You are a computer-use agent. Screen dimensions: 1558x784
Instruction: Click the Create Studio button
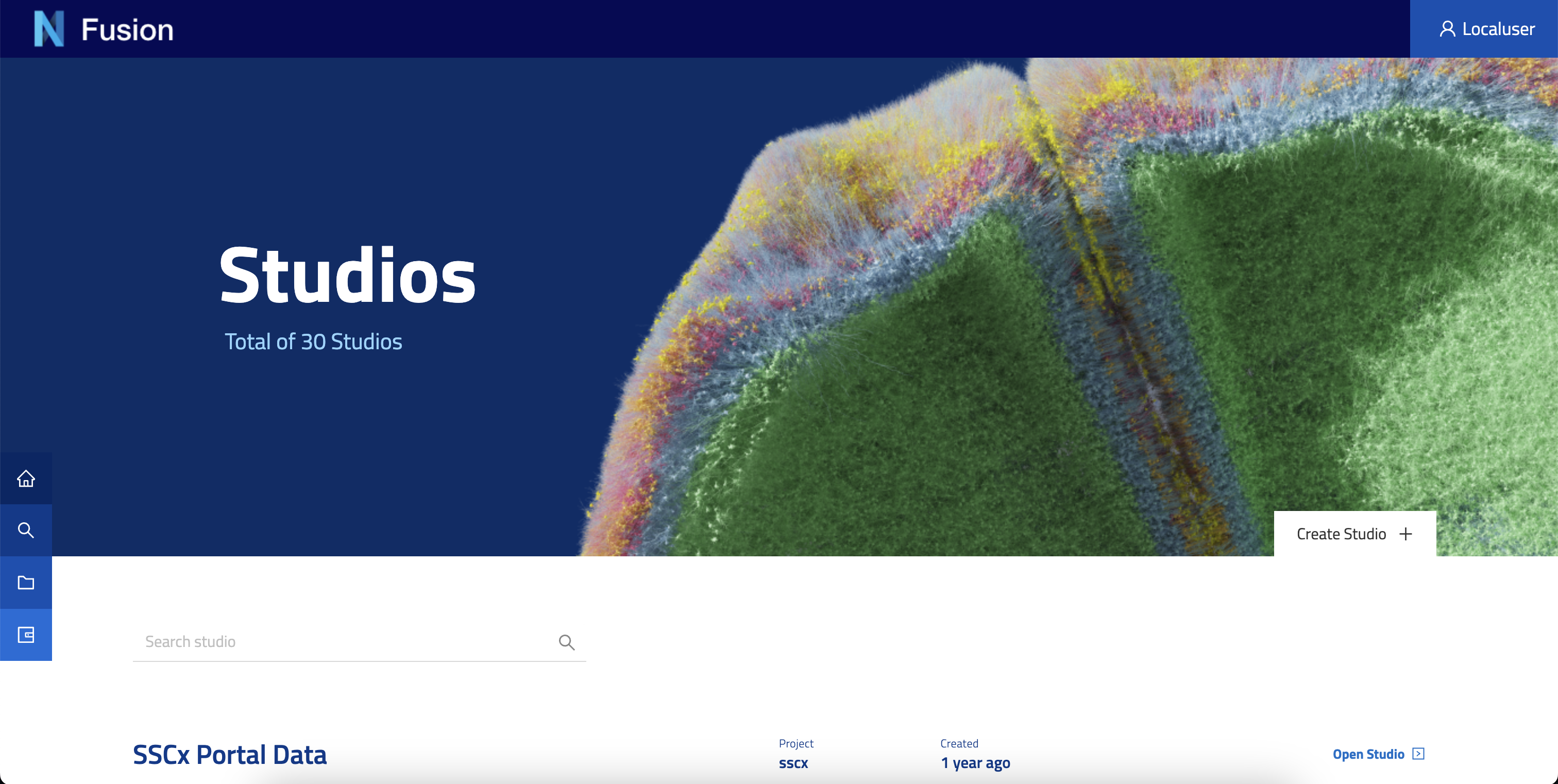[1355, 534]
